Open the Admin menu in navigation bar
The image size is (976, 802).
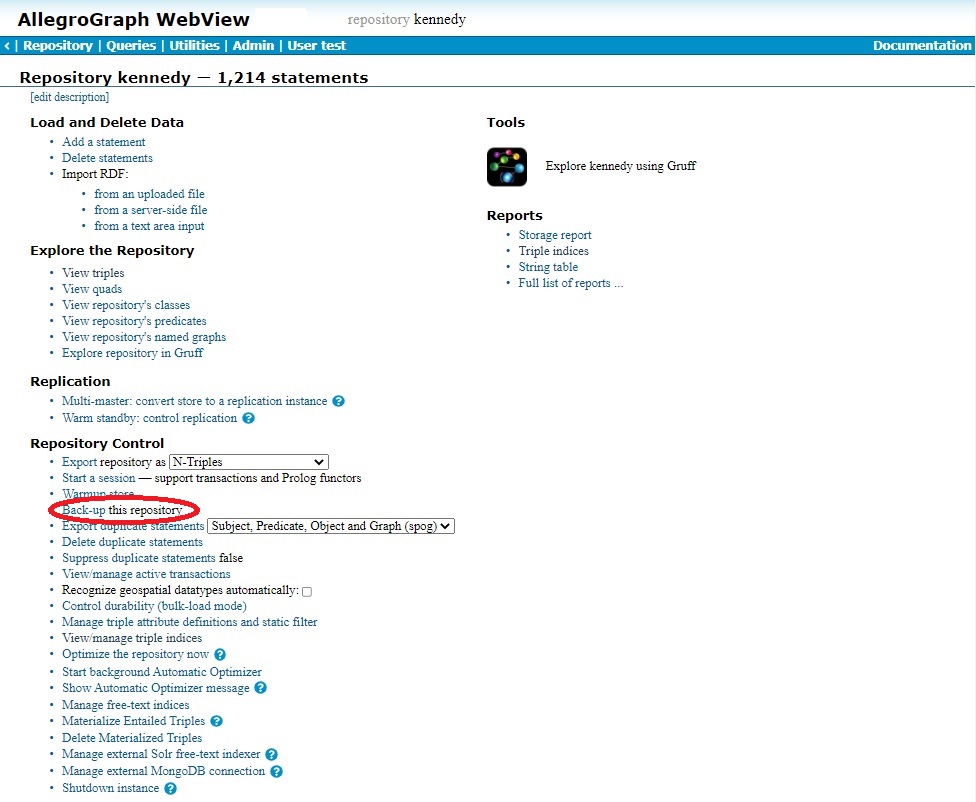[x=253, y=46]
